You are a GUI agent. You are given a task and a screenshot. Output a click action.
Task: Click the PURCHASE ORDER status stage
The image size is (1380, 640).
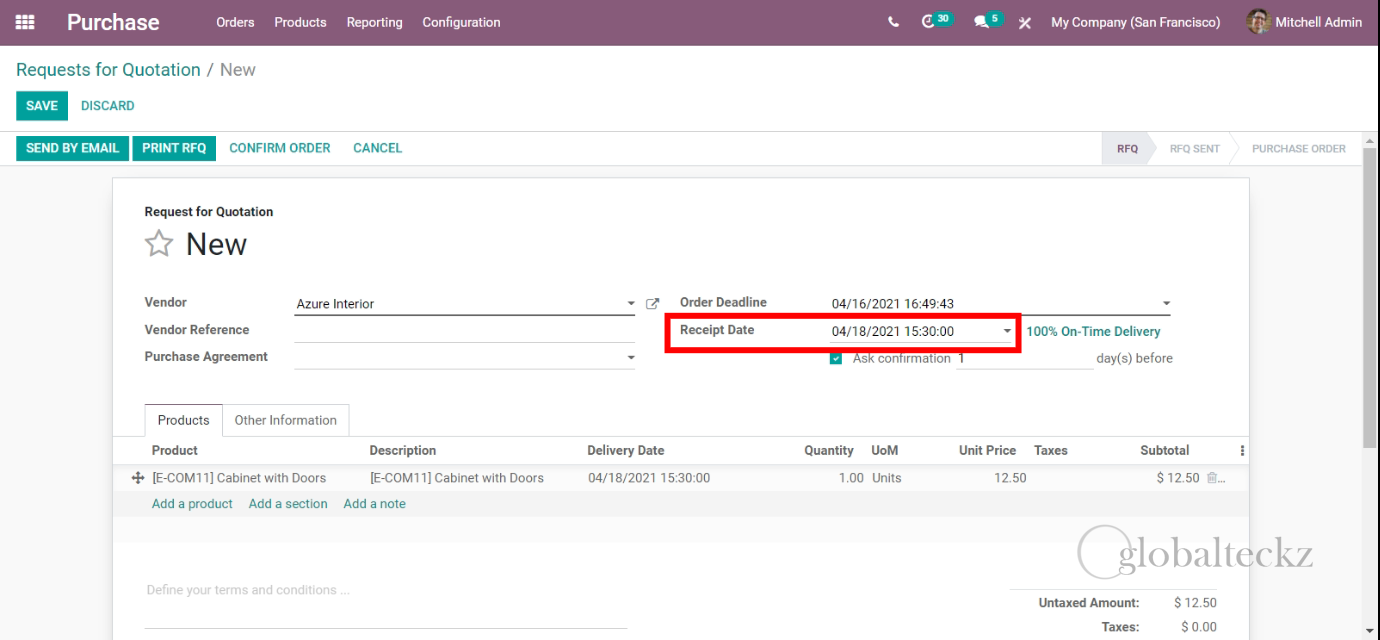point(1298,148)
